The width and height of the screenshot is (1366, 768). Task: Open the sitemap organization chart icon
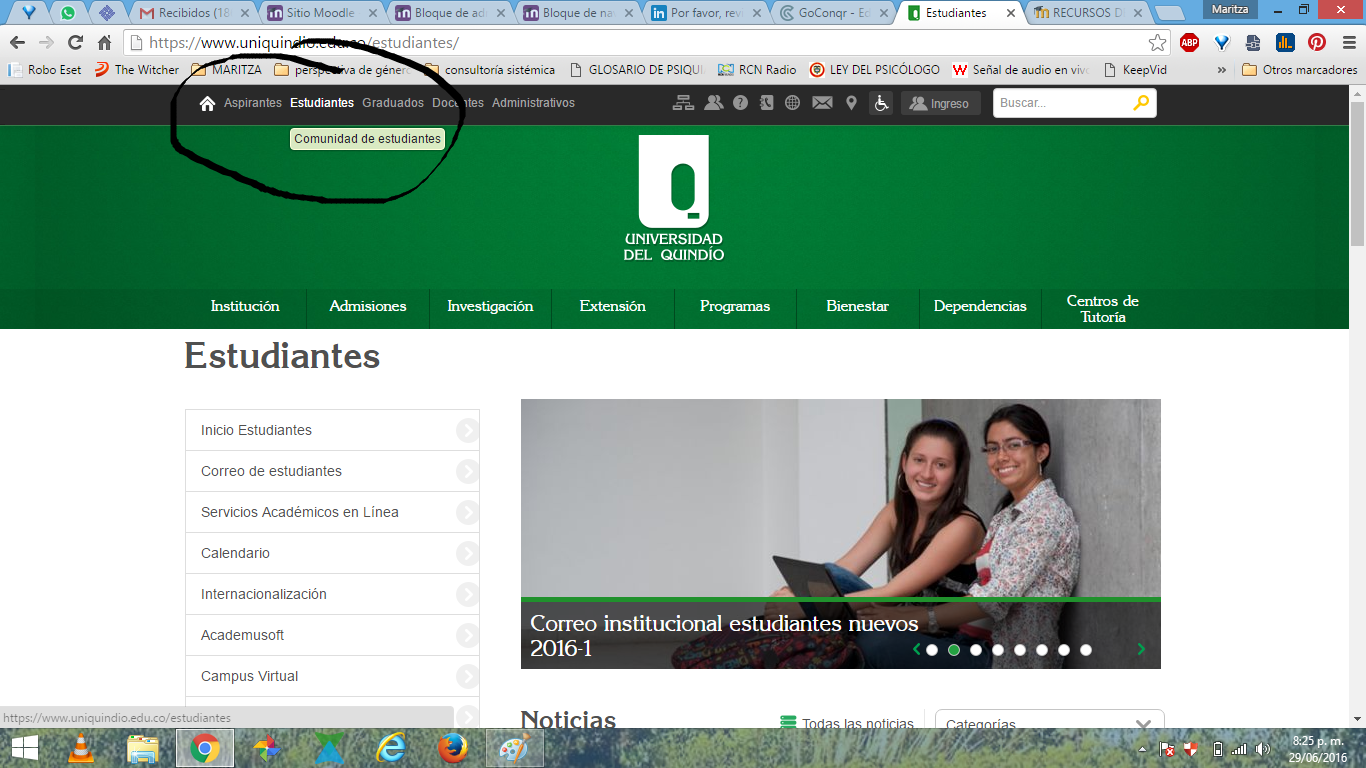tap(683, 103)
